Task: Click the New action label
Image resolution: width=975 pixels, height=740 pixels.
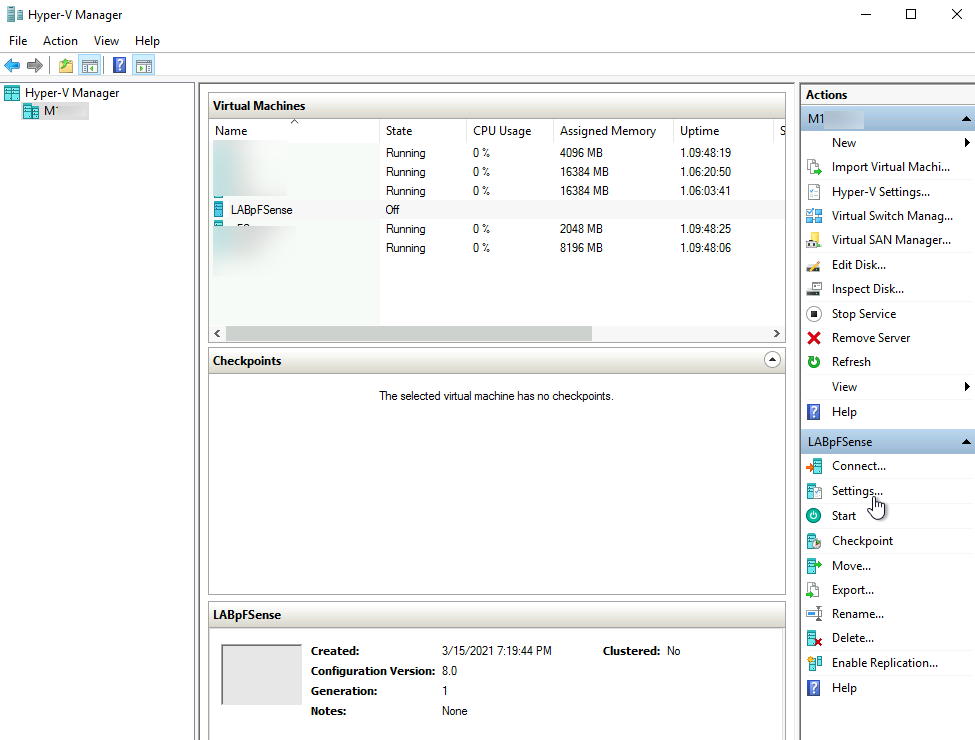Action: (x=844, y=143)
